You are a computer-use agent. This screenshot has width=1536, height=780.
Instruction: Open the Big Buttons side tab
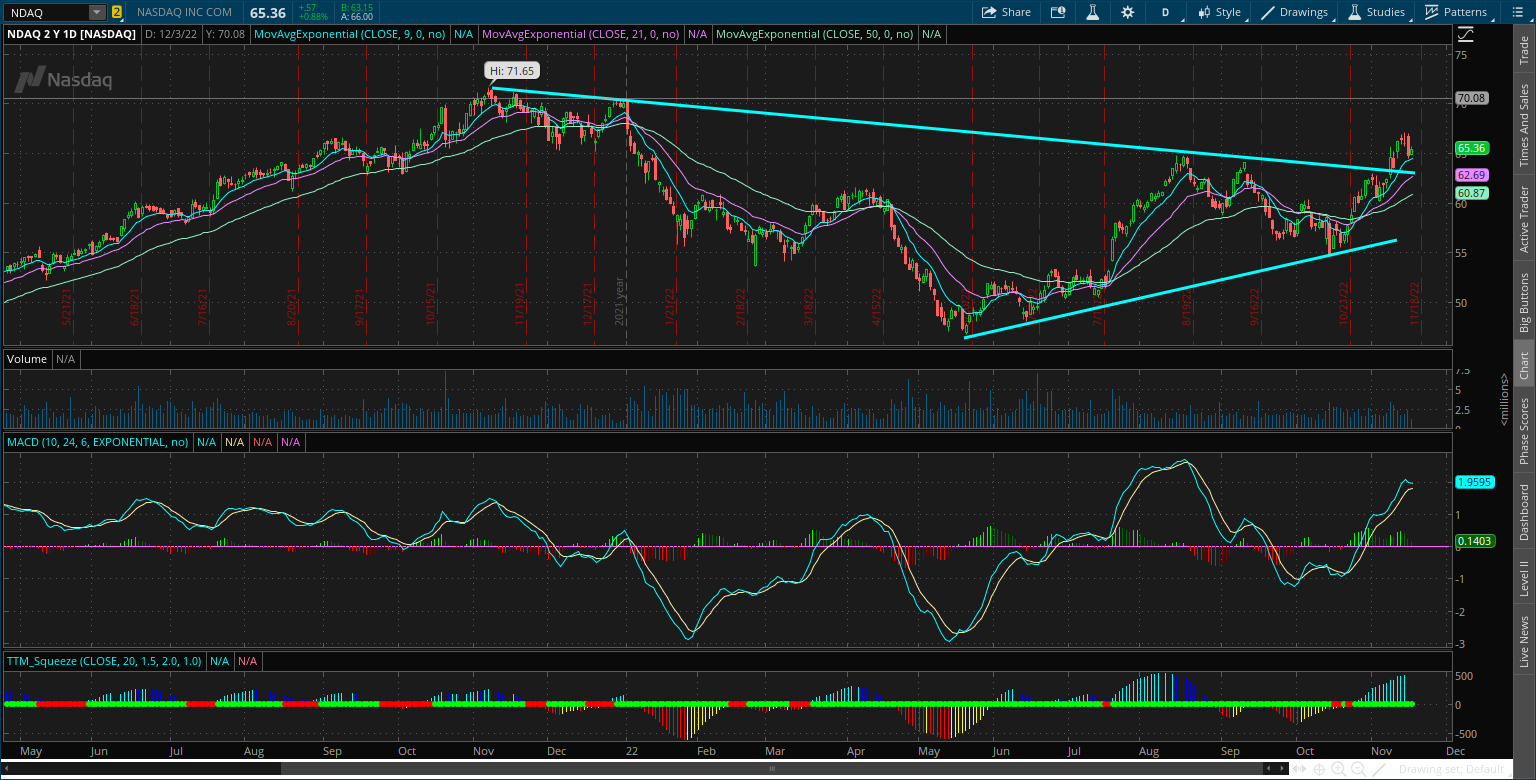(1524, 301)
